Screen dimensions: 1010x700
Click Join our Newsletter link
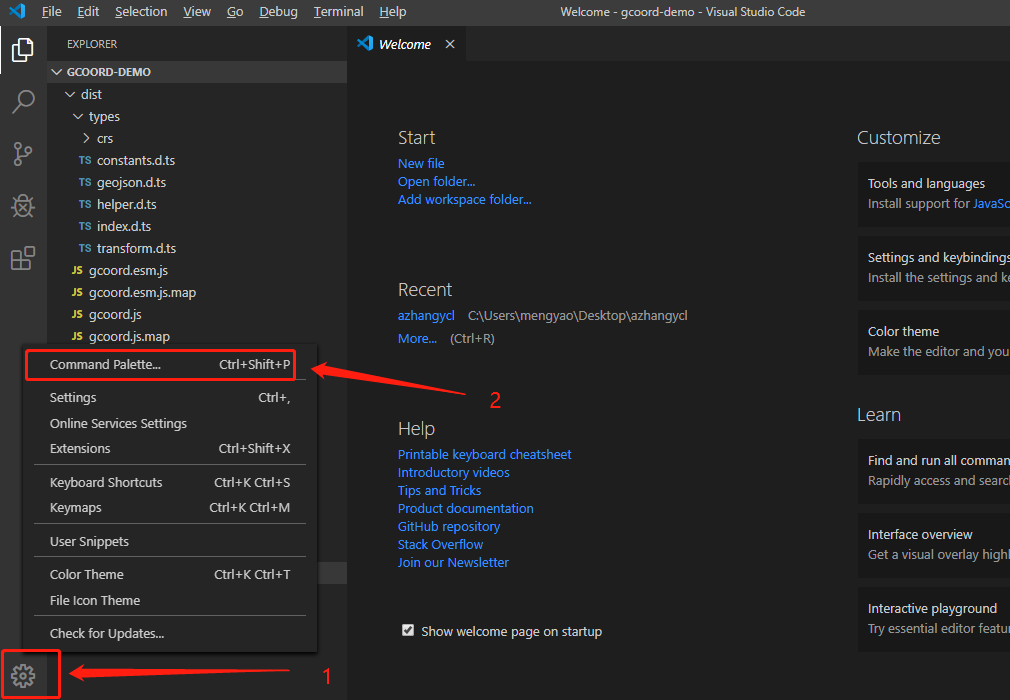(453, 562)
